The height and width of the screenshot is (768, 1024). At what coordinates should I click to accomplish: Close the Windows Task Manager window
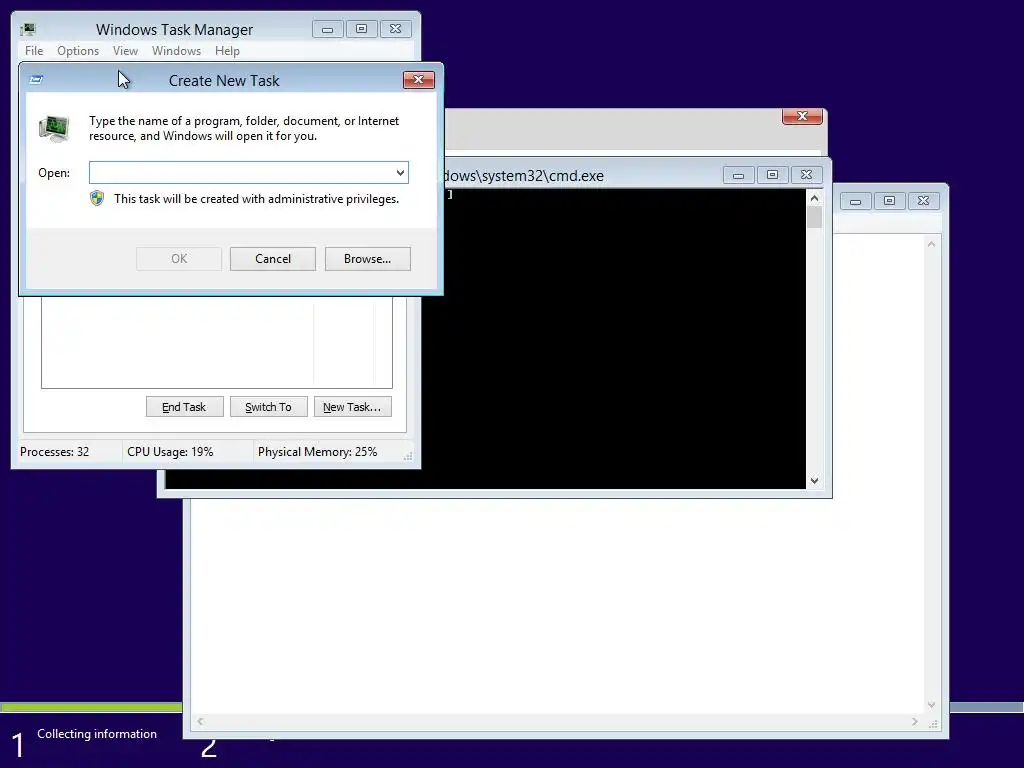(395, 29)
